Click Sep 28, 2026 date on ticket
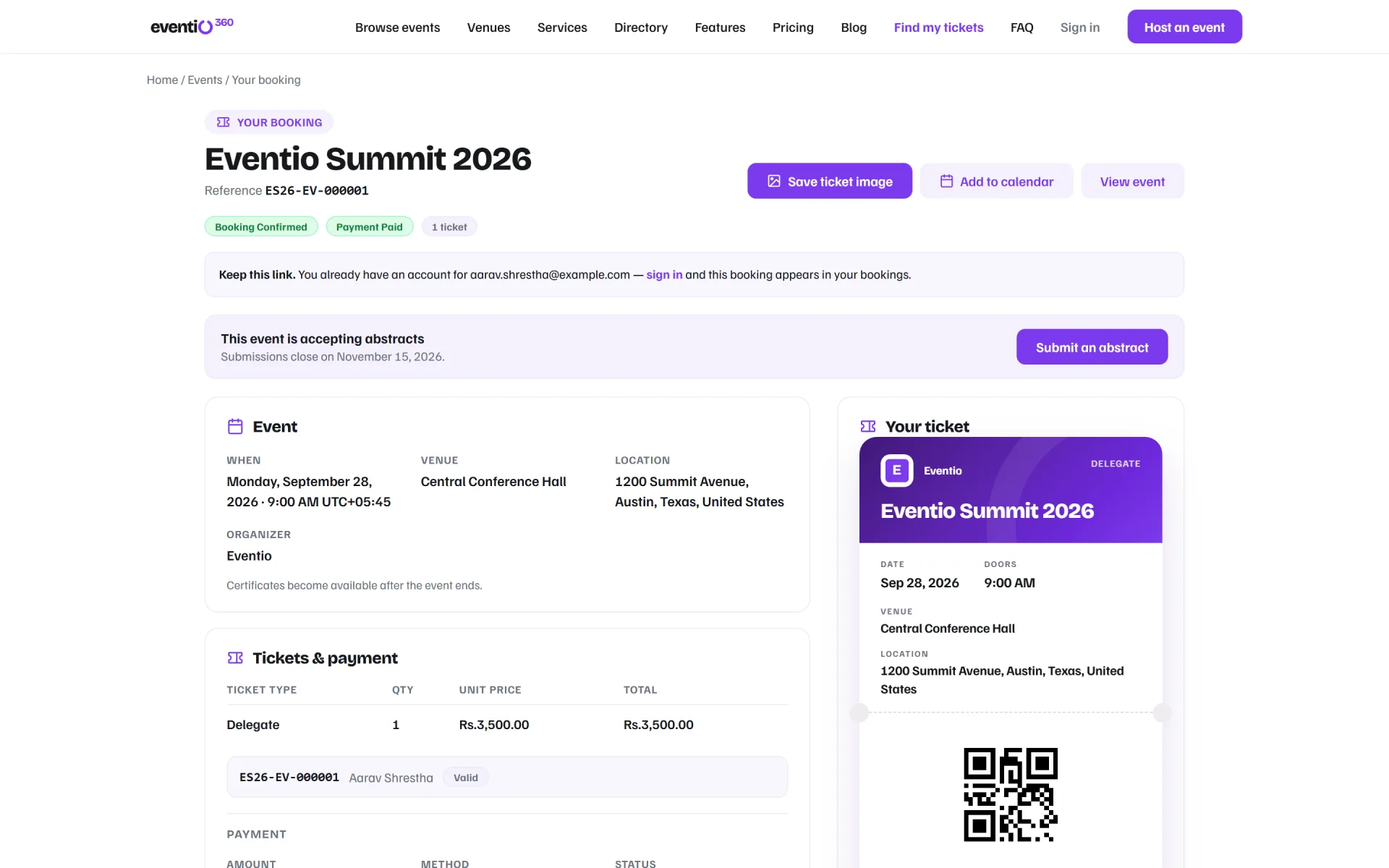The height and width of the screenshot is (868, 1389). pos(919,583)
